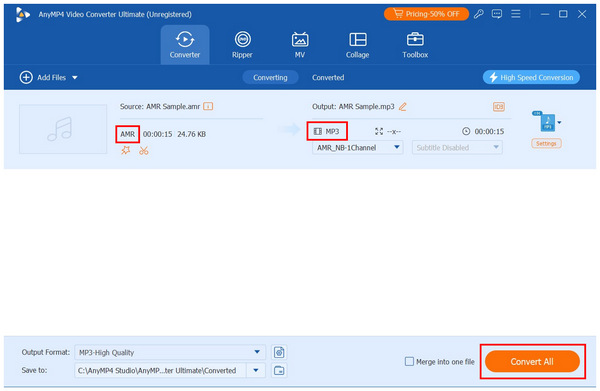Viewport: 600px width, 391px height.
Task: Open the Subtitle Disabled dropdown
Action: (457, 148)
